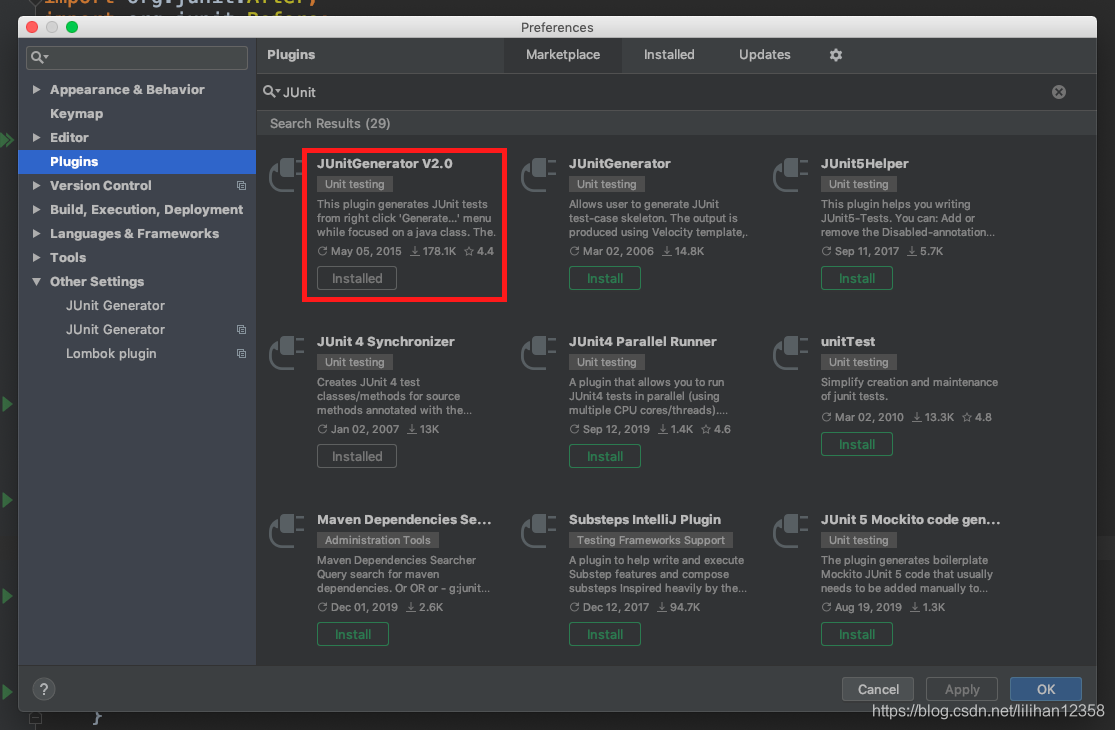Select Plugins in settings tree
Viewport: 1115px width, 730px height.
[137, 162]
